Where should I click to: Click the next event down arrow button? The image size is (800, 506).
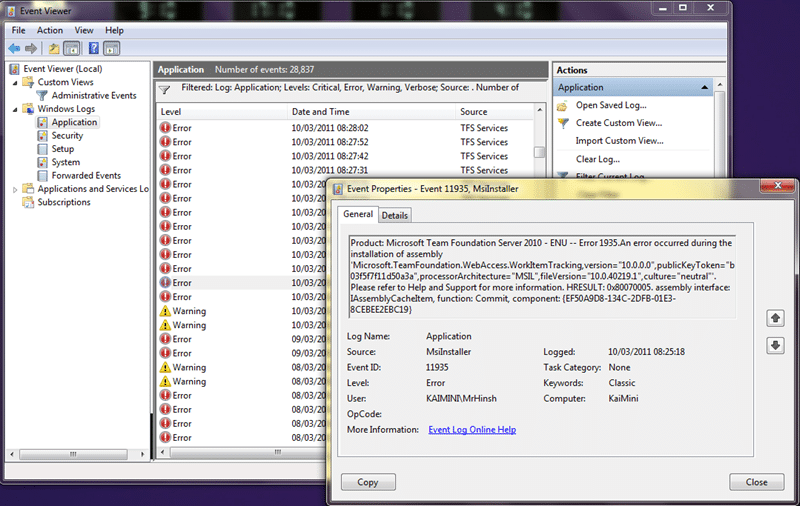click(x=775, y=345)
